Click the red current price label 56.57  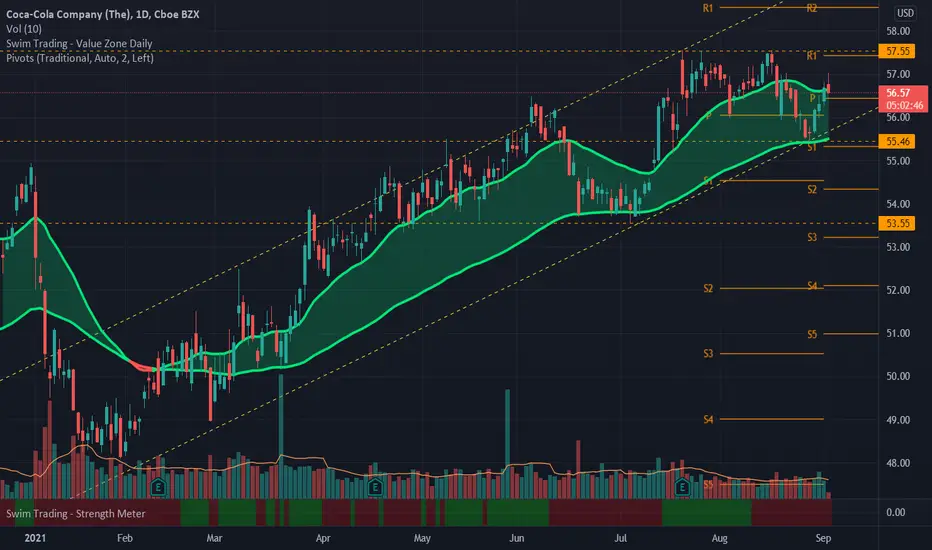tap(898, 93)
